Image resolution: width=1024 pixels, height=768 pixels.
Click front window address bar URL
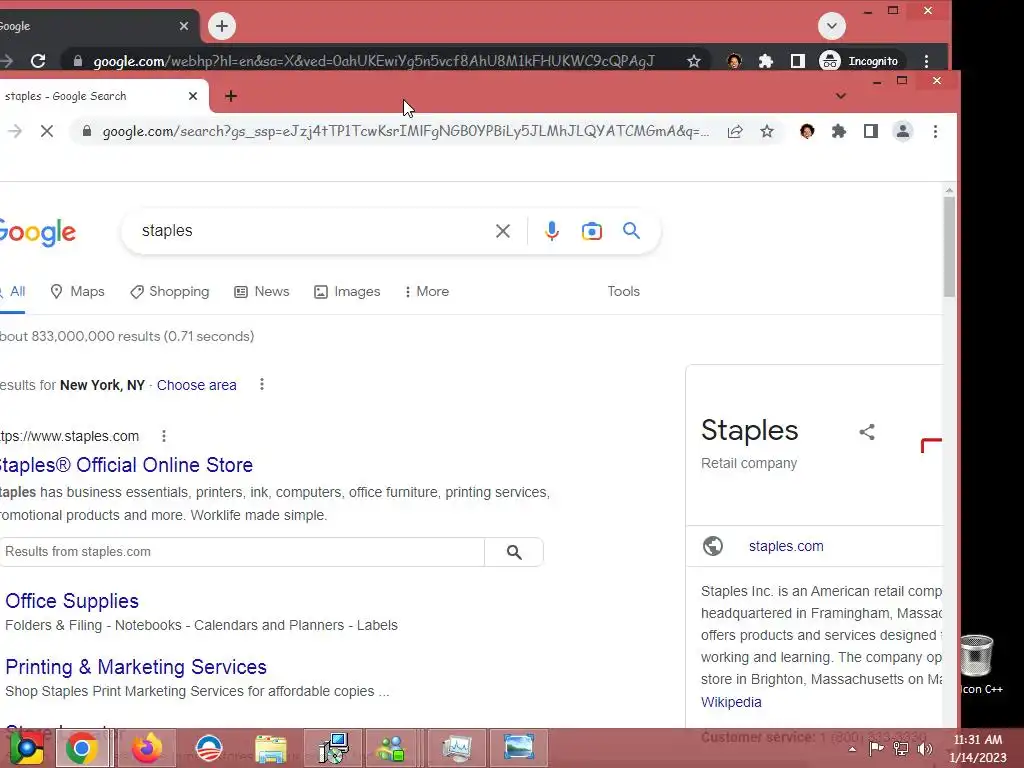coord(405,131)
